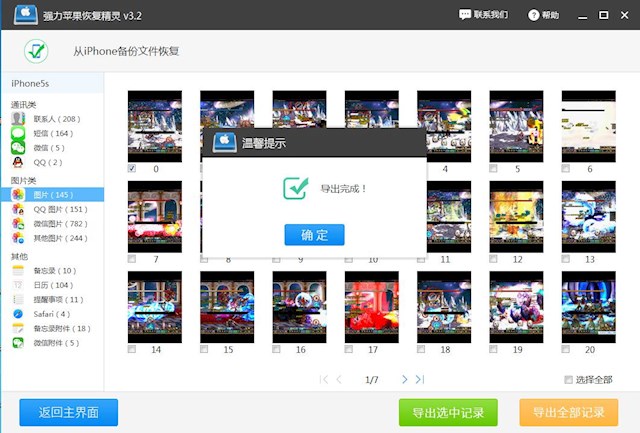Click the QQ (2) penguin icon
Image resolution: width=640 pixels, height=433 pixels.
[x=18, y=162]
